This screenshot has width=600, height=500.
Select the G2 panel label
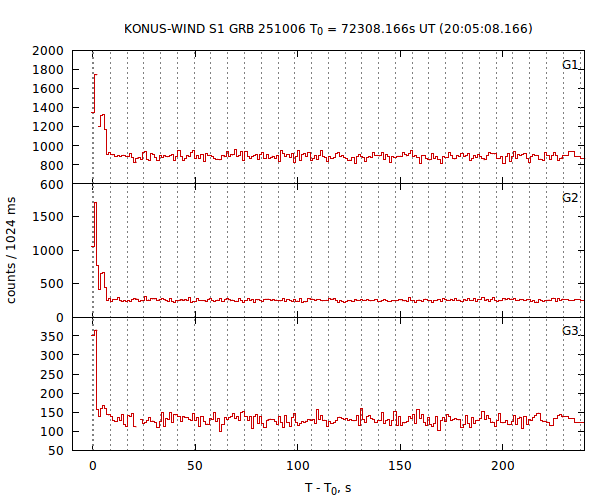tap(570, 198)
